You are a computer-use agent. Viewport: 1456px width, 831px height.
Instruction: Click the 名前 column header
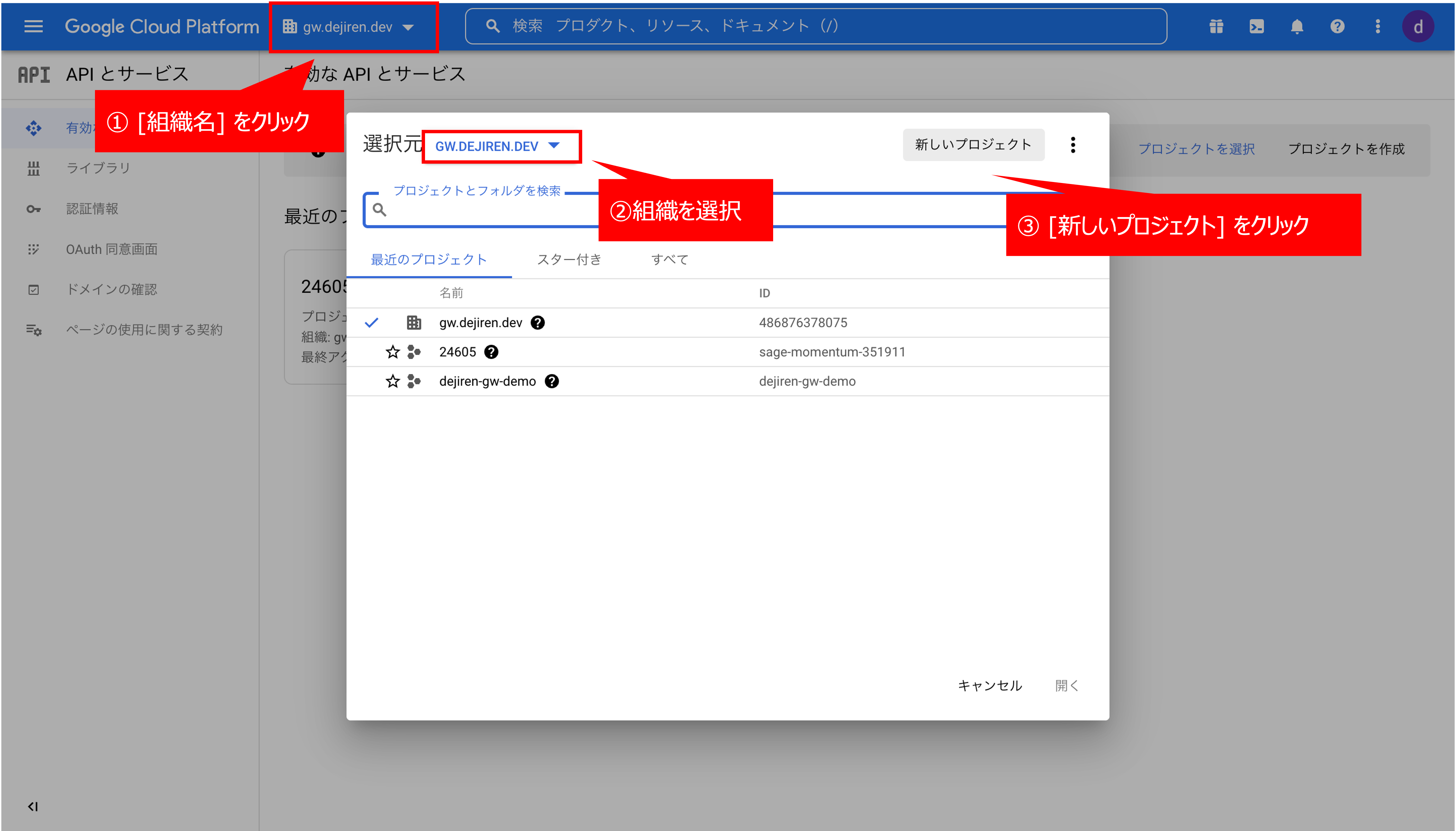point(451,293)
